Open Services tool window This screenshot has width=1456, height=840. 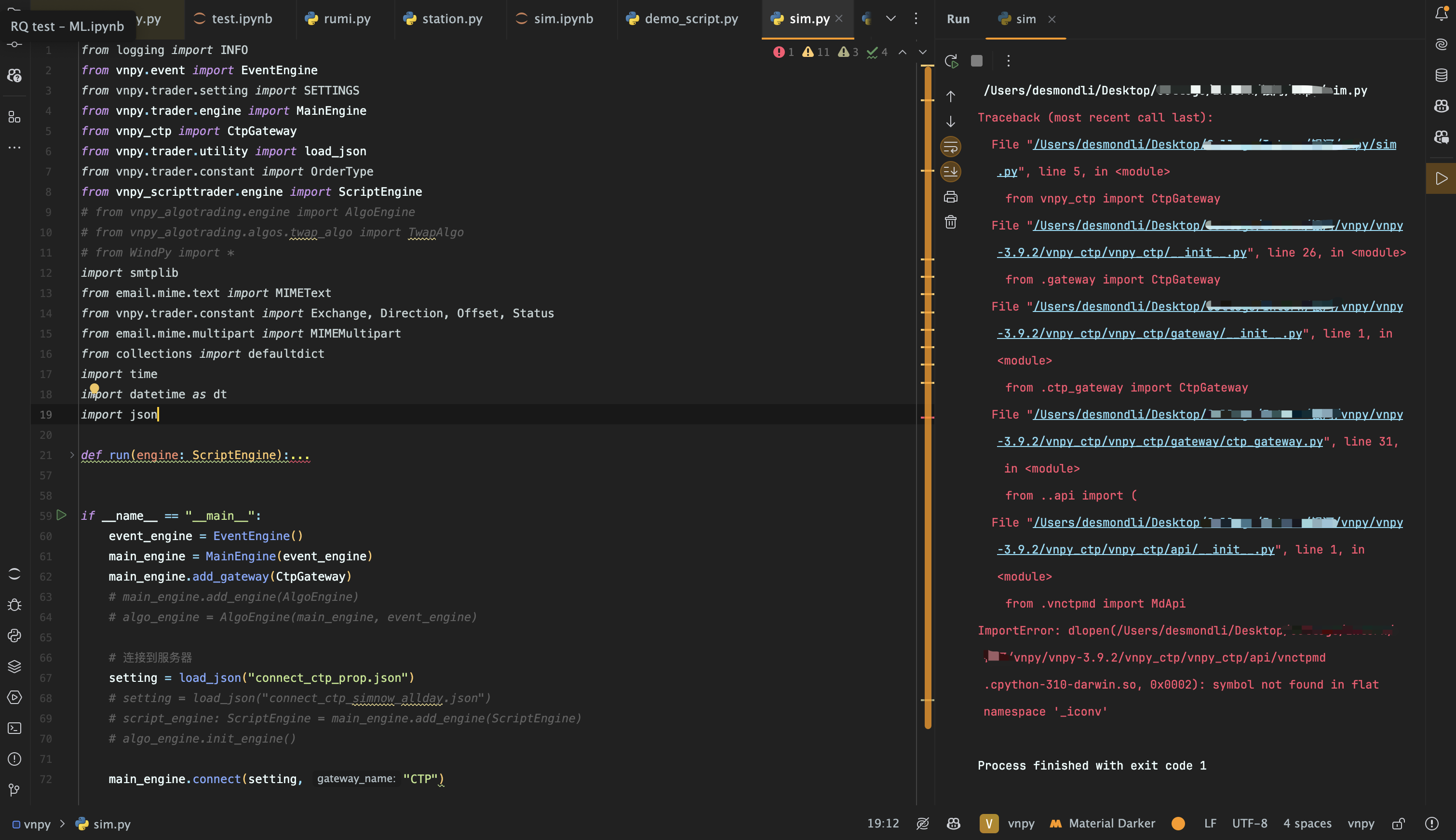[x=14, y=697]
